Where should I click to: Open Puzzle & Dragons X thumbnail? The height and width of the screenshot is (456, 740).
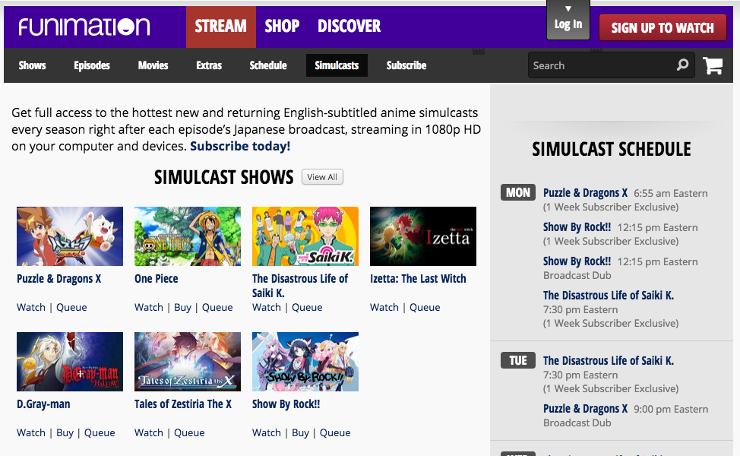click(x=70, y=236)
